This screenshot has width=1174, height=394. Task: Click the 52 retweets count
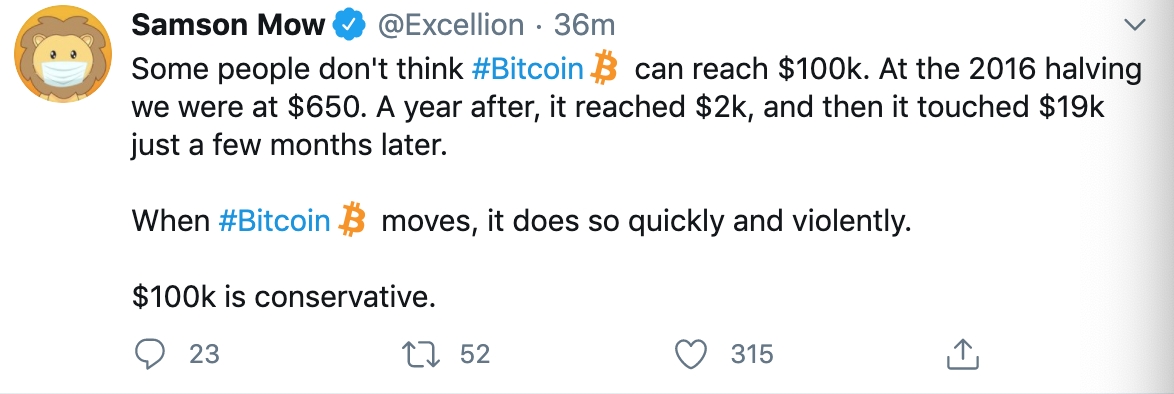click(x=475, y=354)
